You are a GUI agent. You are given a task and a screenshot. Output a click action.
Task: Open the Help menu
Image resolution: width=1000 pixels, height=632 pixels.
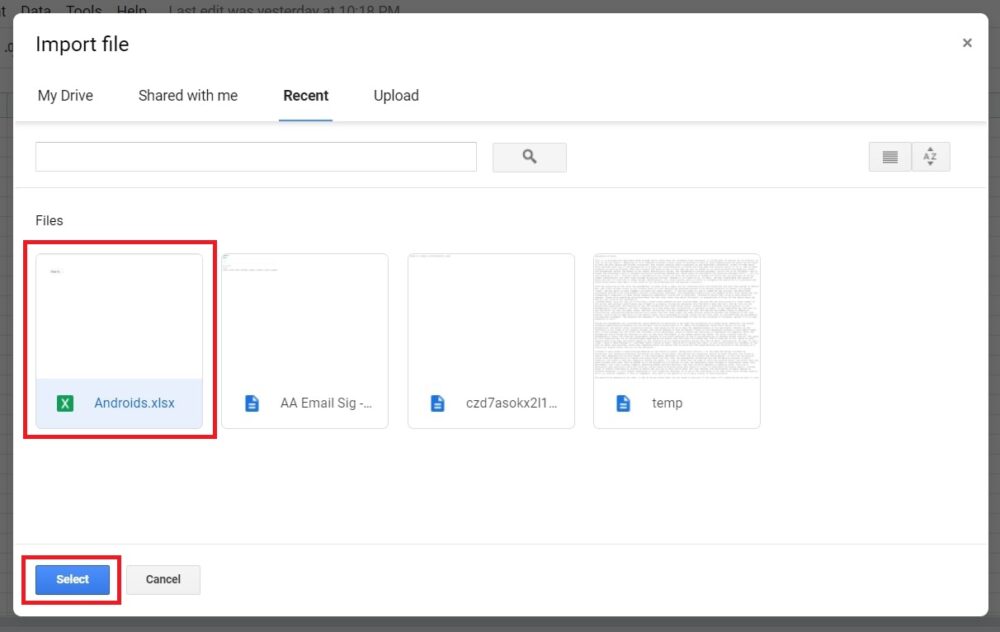click(x=131, y=10)
